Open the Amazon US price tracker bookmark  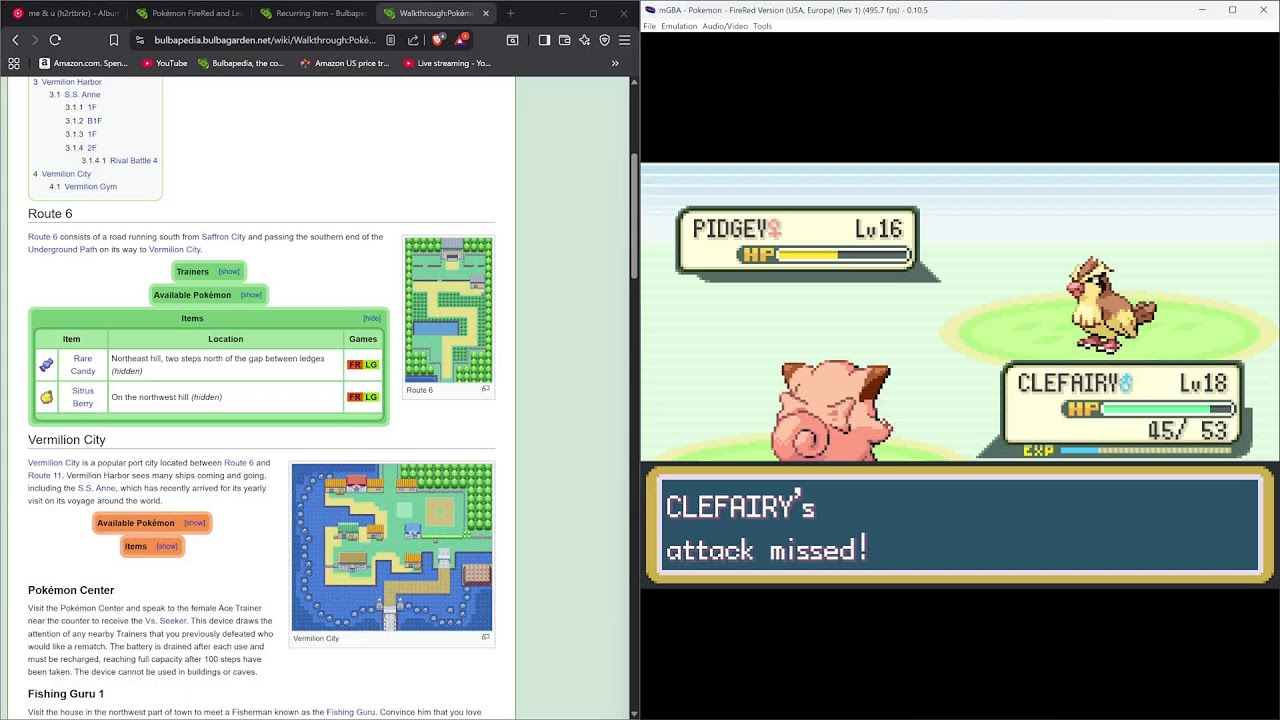coord(345,63)
